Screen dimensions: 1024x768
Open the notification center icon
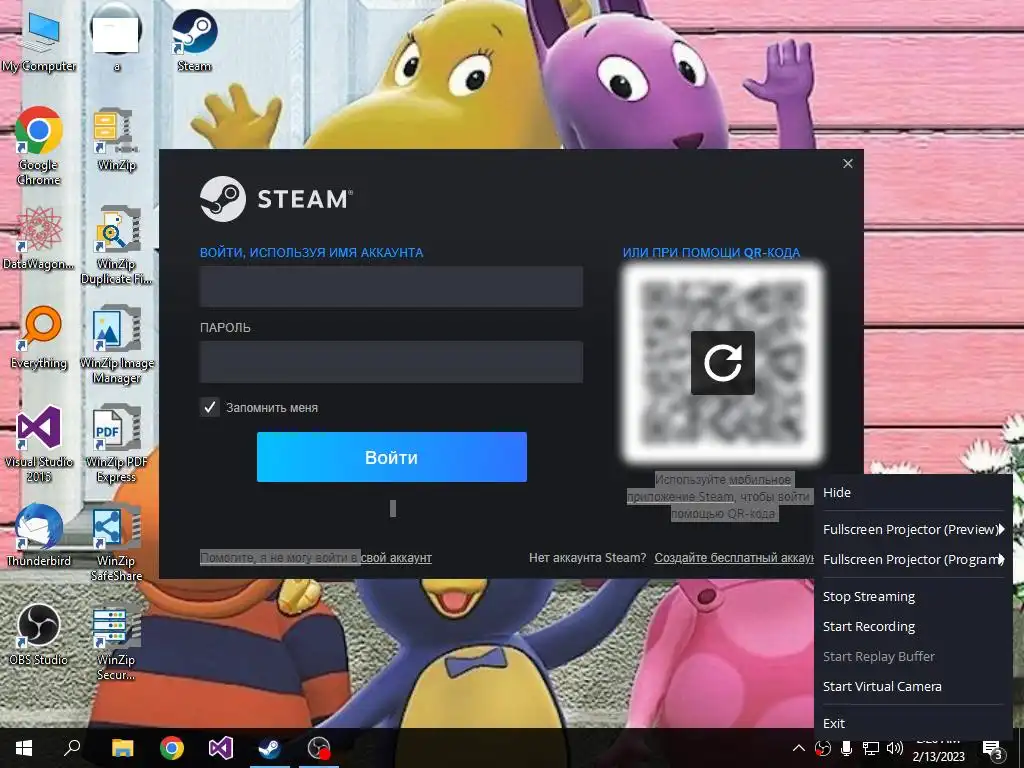(993, 750)
